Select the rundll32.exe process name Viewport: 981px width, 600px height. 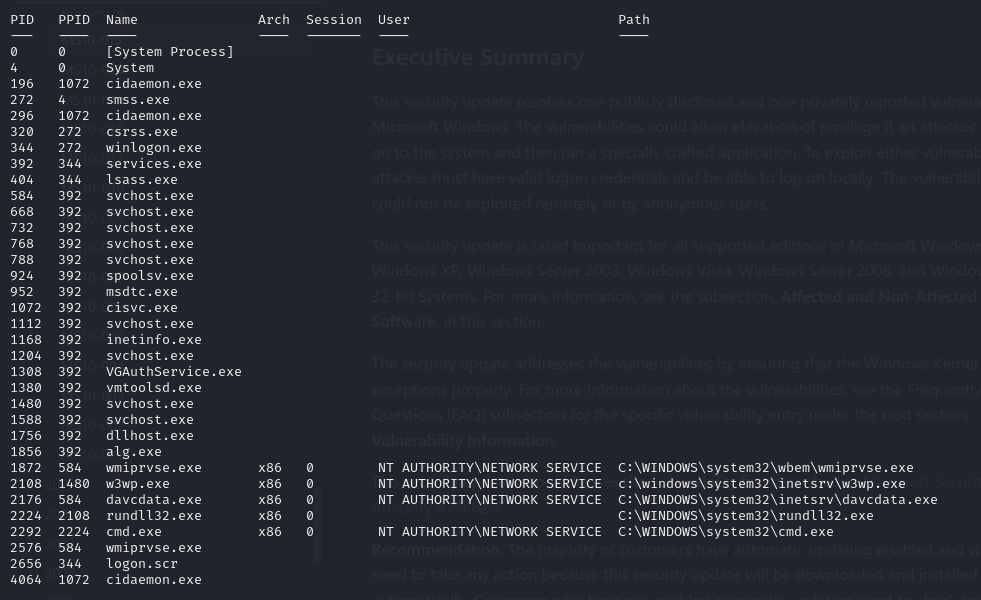coord(153,516)
